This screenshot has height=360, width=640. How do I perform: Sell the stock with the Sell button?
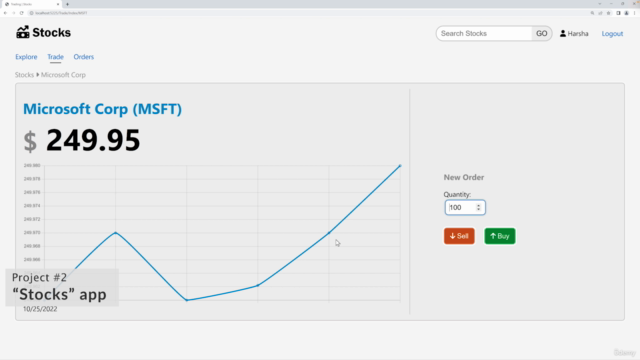coord(459,236)
